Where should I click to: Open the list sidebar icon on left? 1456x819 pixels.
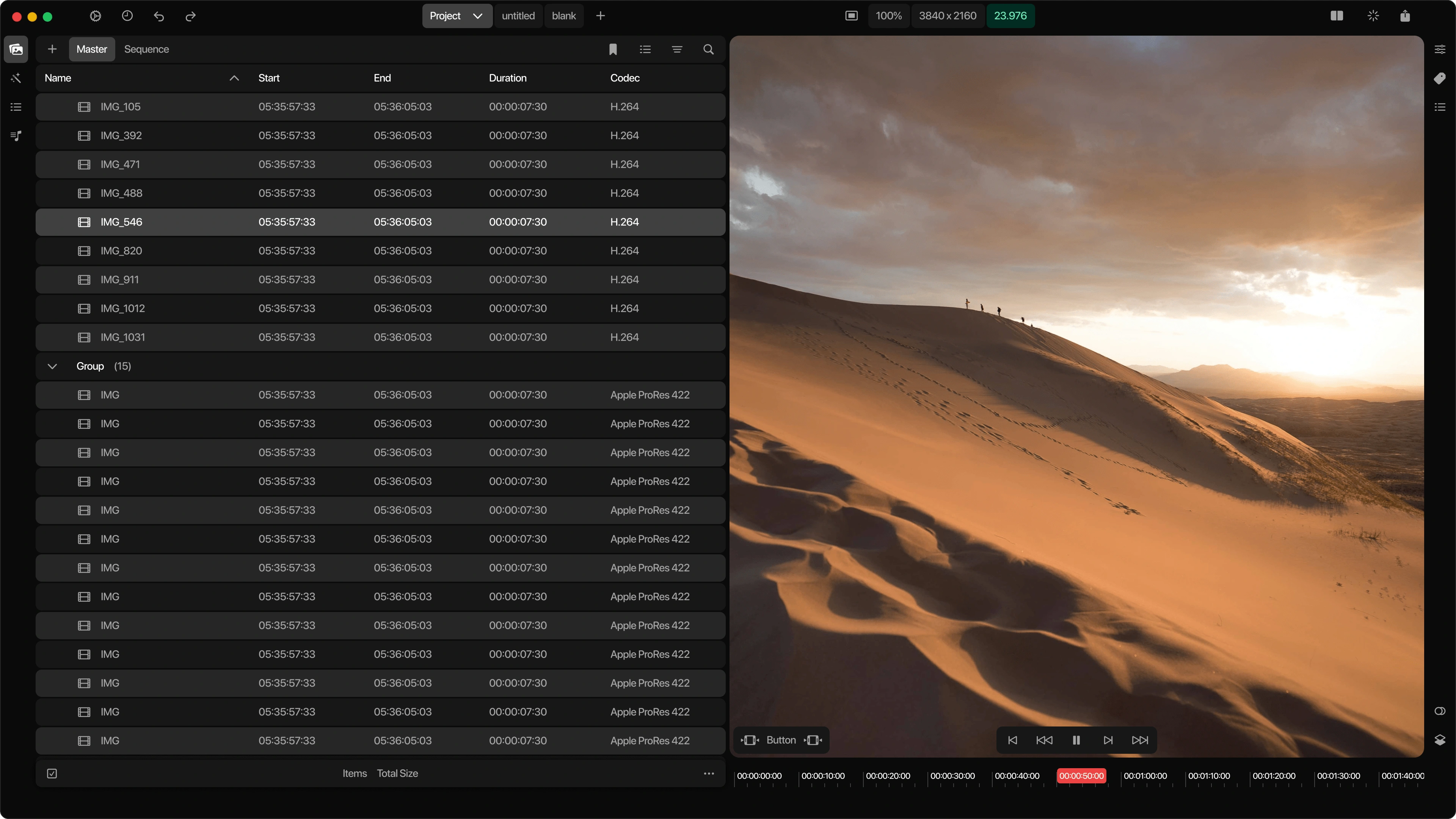click(x=16, y=107)
